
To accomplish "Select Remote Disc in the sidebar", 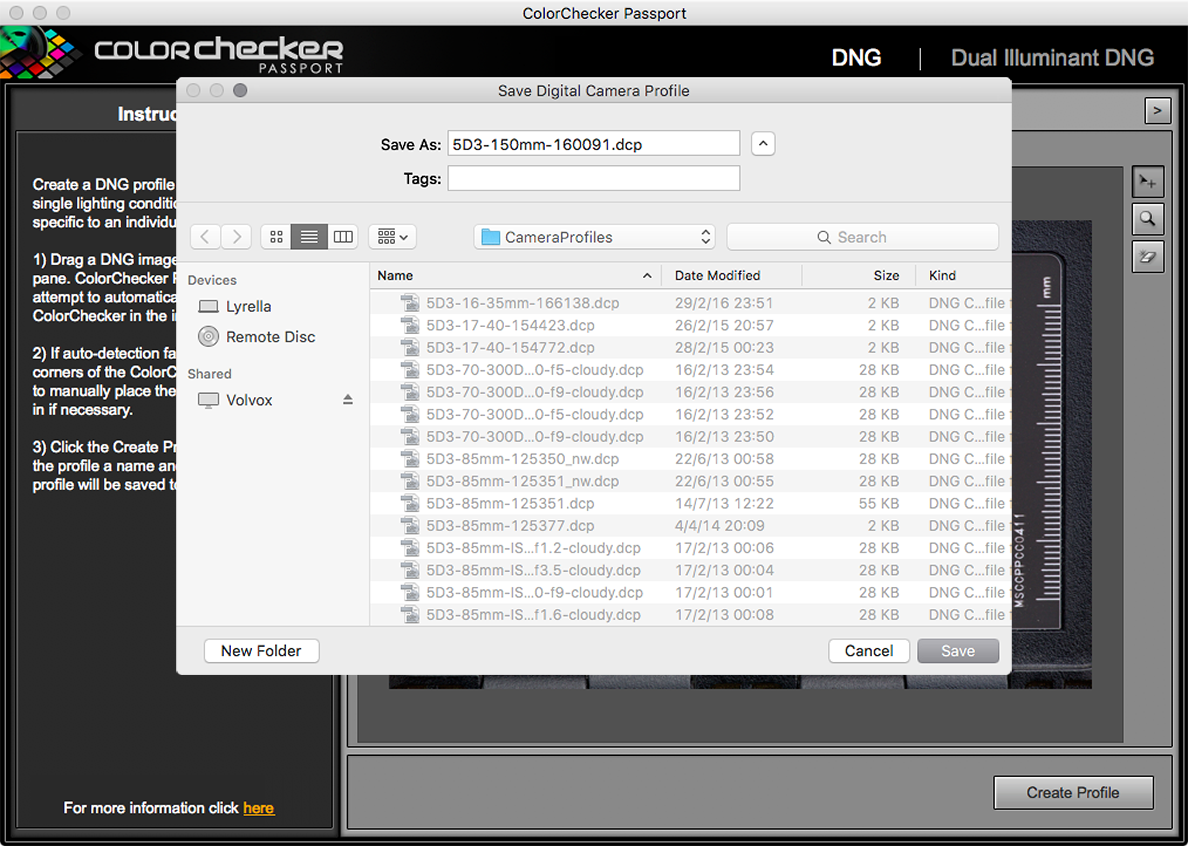I will (257, 337).
